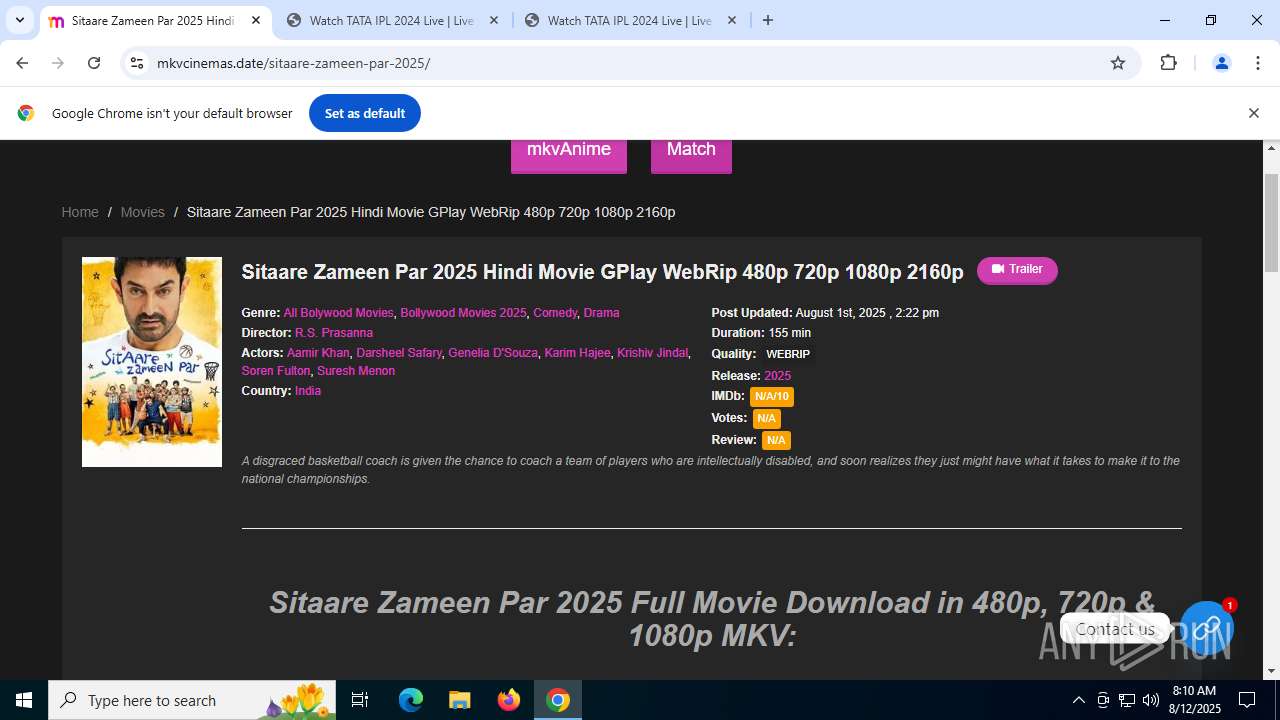Open Bollywood Movies 2025 genre link
Image resolution: width=1280 pixels, height=720 pixels.
click(x=463, y=313)
